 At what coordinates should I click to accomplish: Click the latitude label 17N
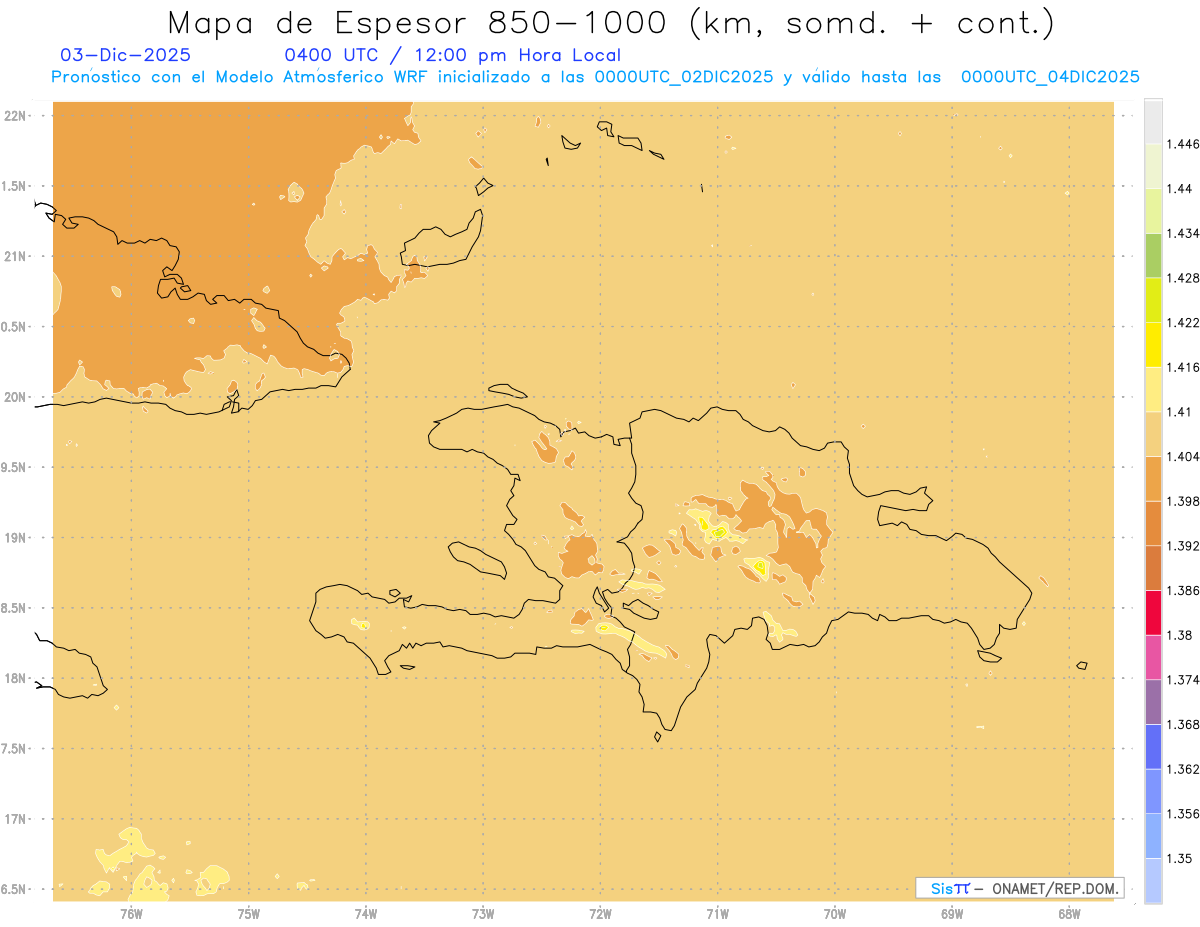(x=15, y=819)
